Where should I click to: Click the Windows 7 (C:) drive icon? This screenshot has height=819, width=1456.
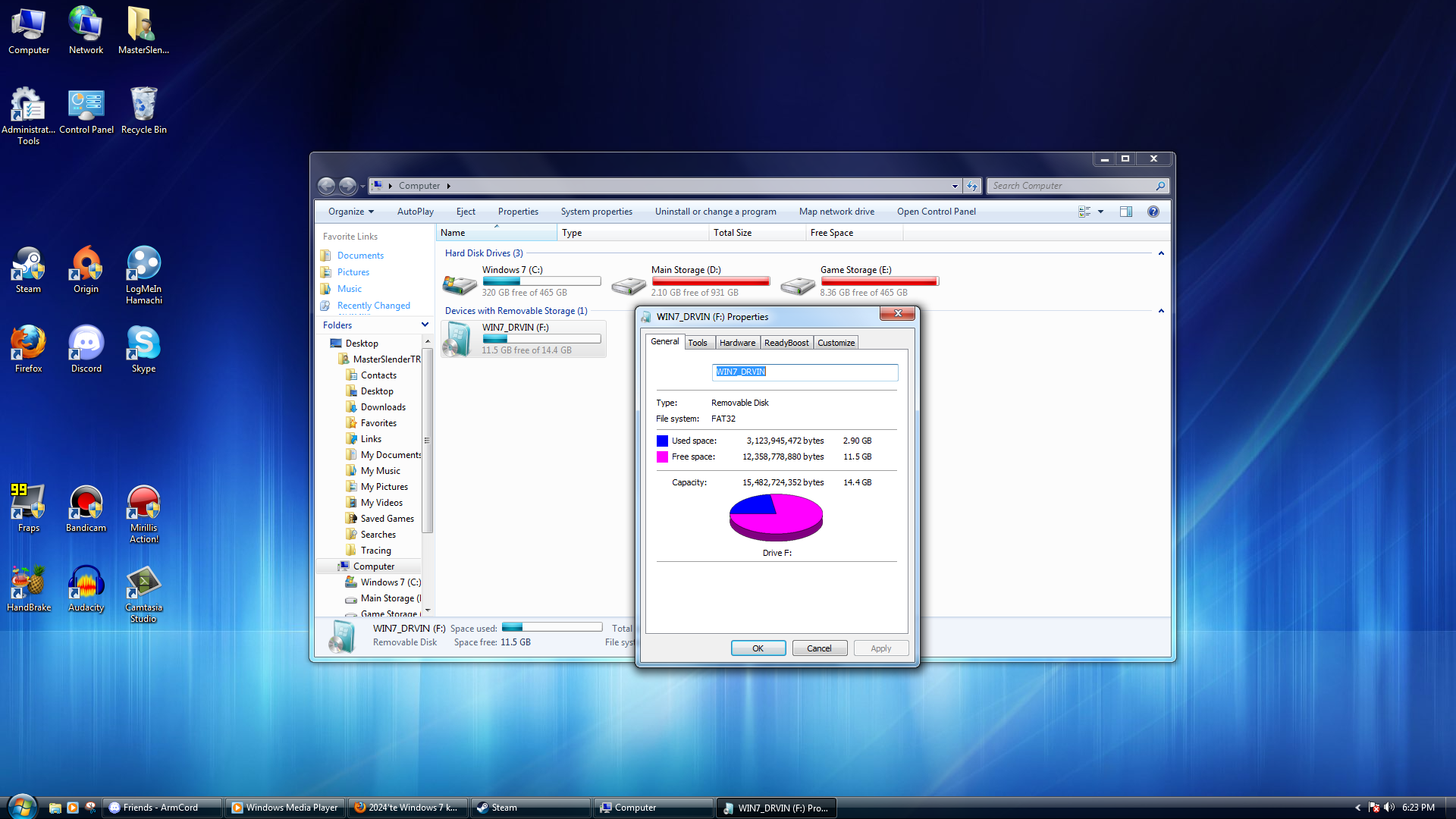click(x=460, y=285)
